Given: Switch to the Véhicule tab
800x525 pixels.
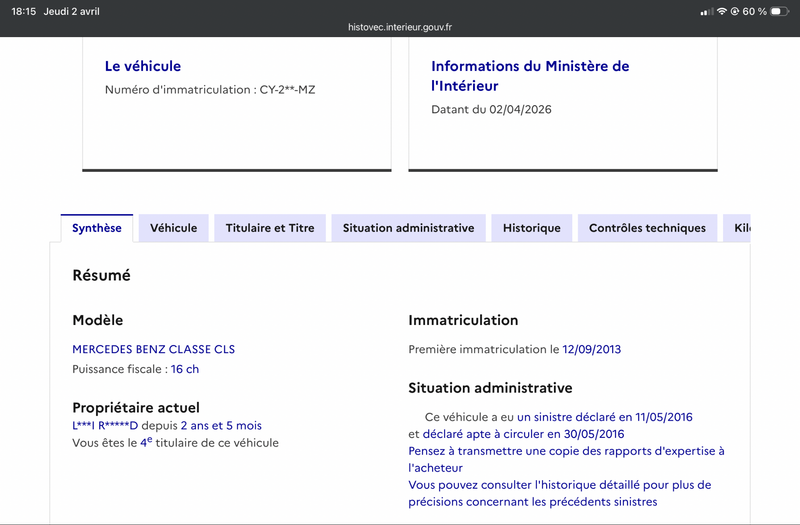Looking at the screenshot, I should tap(173, 228).
